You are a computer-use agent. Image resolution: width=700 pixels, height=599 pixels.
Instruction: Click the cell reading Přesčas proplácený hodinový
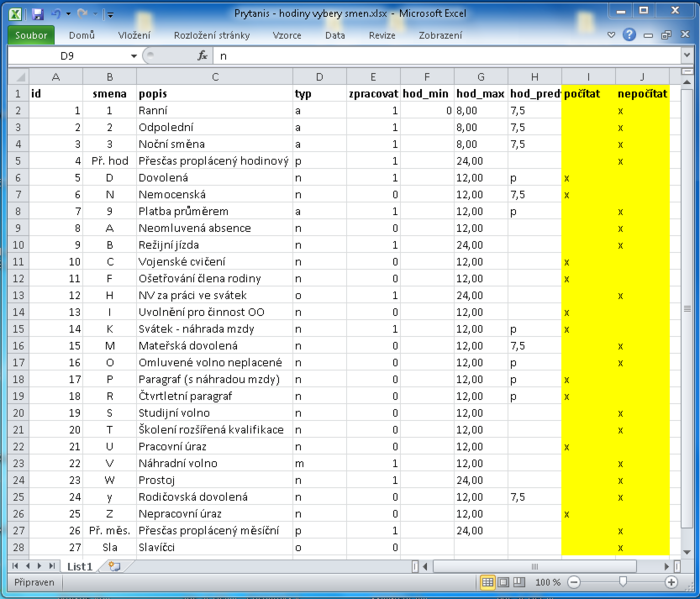tap(215, 161)
